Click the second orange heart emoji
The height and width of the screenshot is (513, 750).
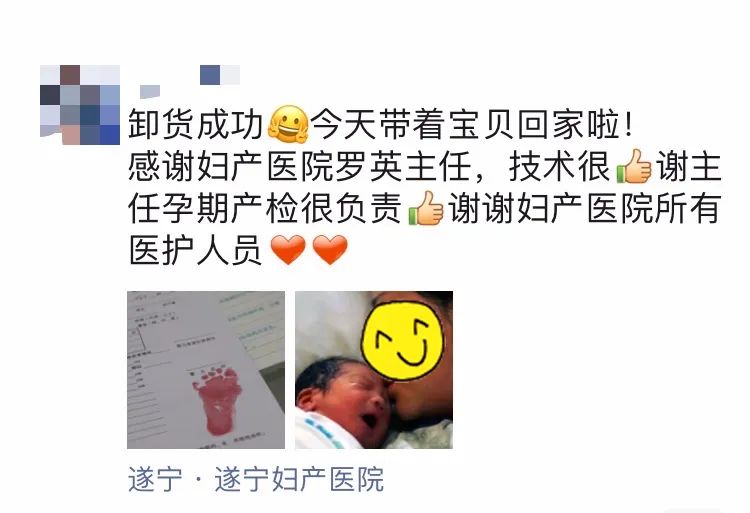[x=330, y=250]
